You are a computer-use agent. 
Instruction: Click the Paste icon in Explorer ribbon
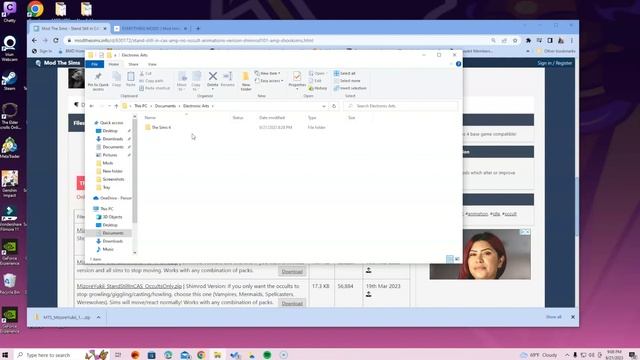coord(131,79)
